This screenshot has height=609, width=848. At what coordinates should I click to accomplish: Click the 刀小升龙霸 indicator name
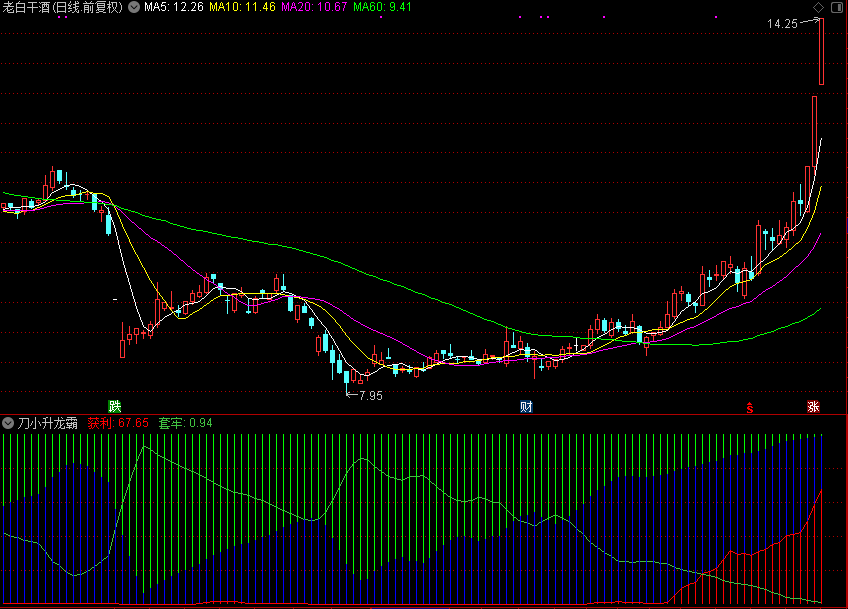pos(48,423)
